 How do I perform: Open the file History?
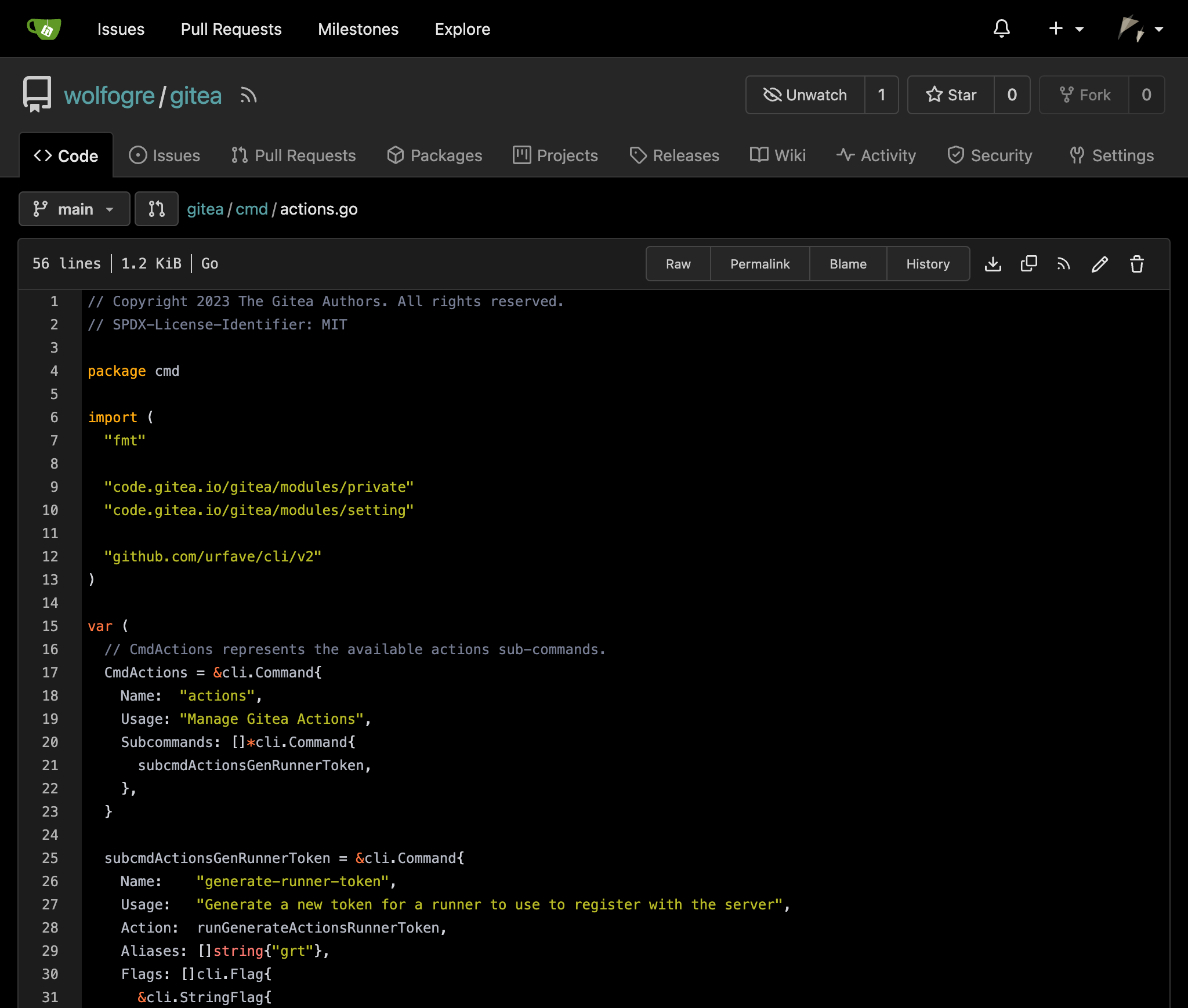coord(927,264)
